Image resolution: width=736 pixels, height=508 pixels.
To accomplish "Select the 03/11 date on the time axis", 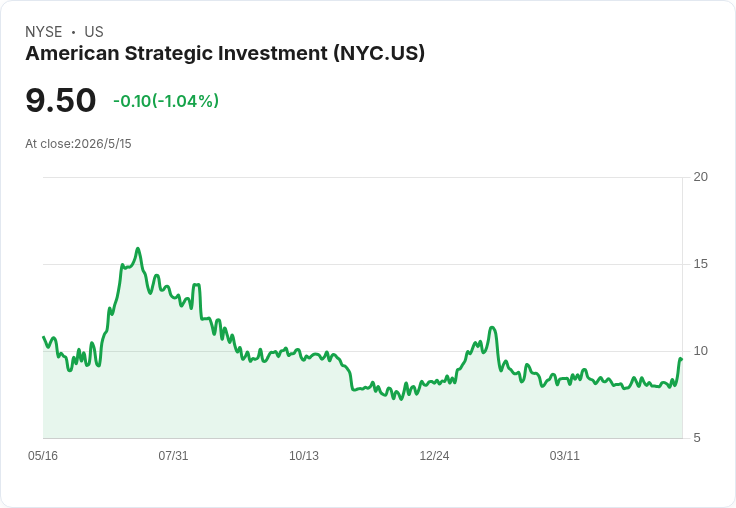I will pos(565,456).
